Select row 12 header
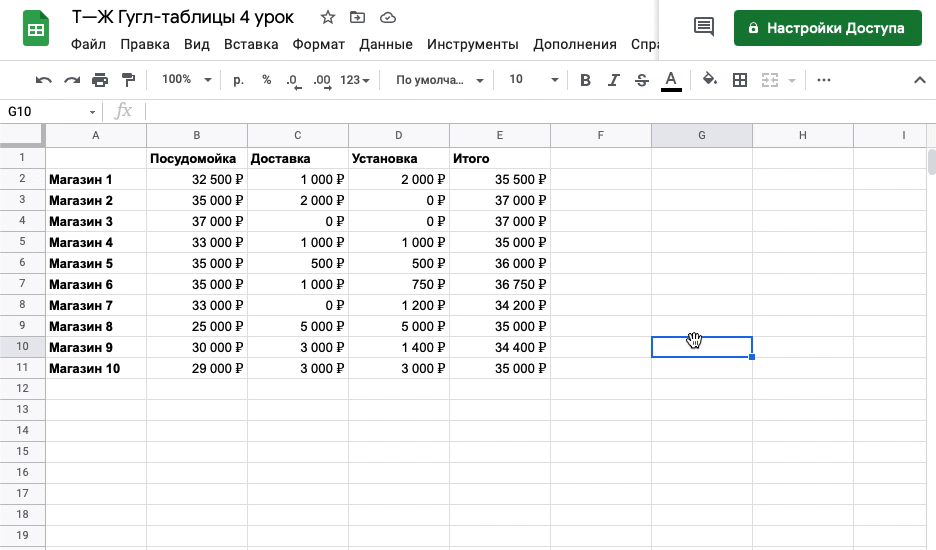The width and height of the screenshot is (936, 550). click(22, 388)
